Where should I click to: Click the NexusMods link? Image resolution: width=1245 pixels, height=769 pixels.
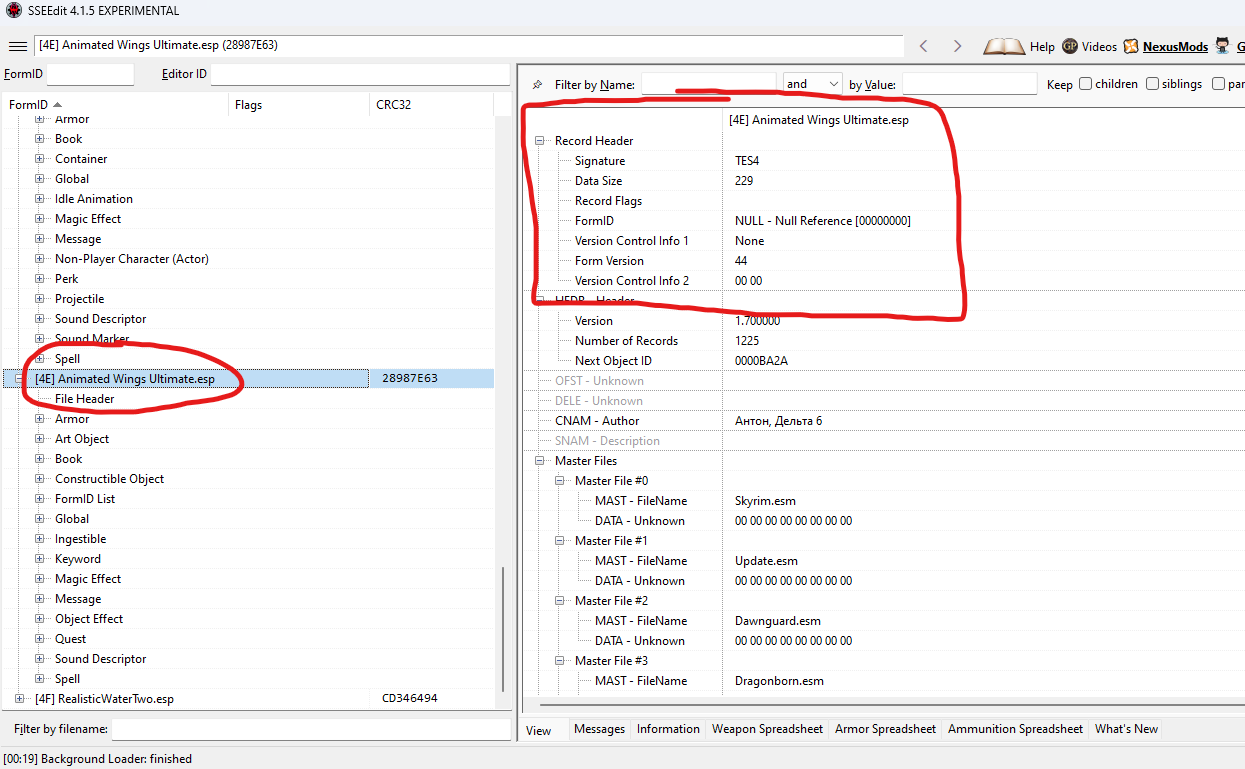click(1175, 46)
